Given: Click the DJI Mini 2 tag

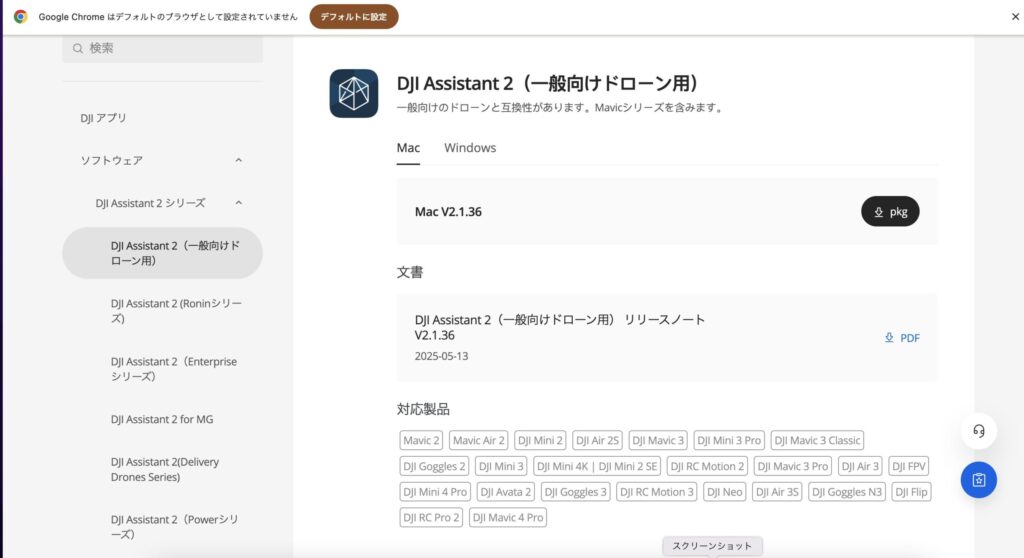Looking at the screenshot, I should click(x=539, y=440).
